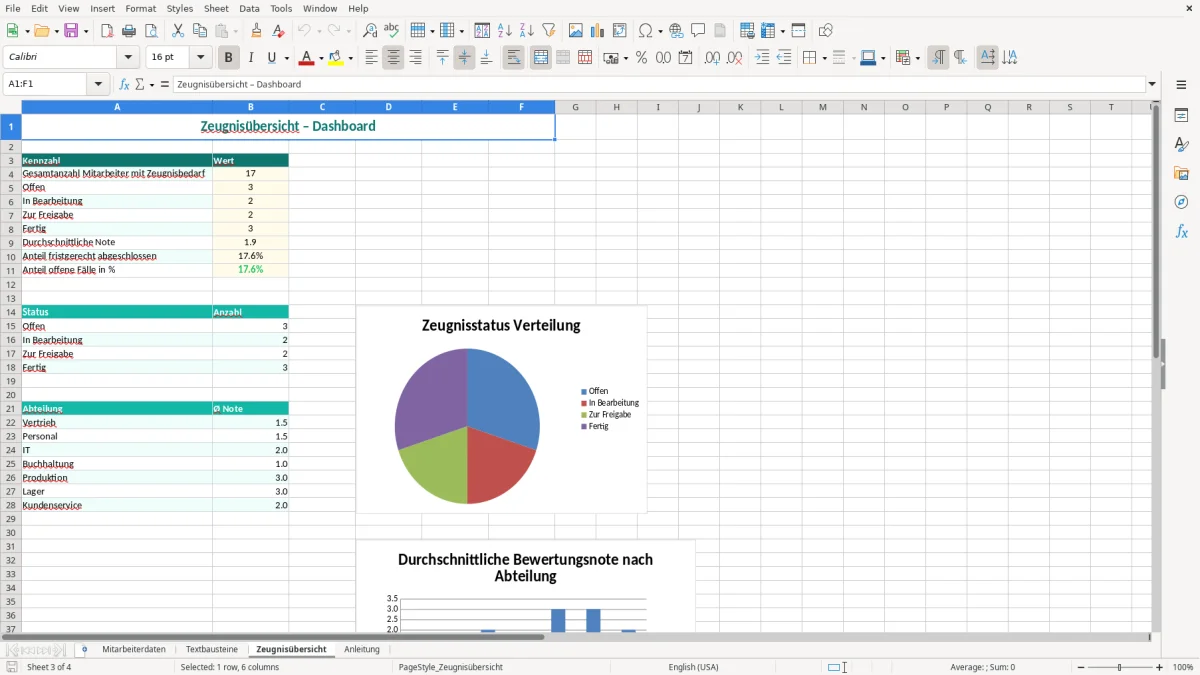Toggle Merge and Center Cells
The width and height of the screenshot is (1200, 675).
[540, 58]
